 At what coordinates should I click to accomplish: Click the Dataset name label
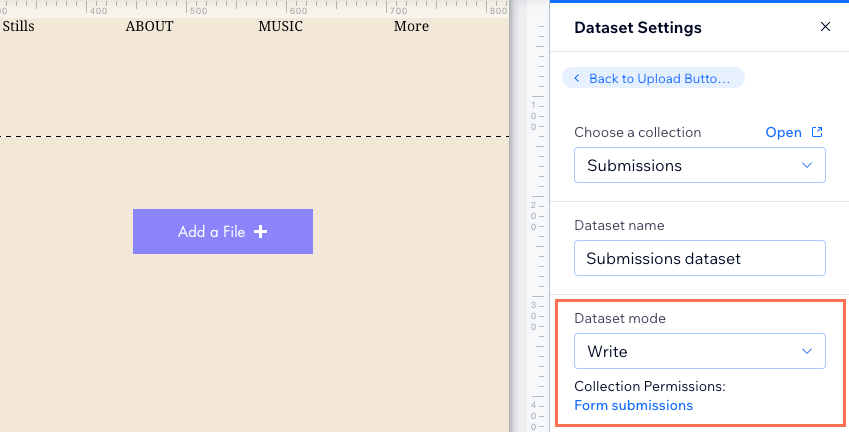pos(619,225)
